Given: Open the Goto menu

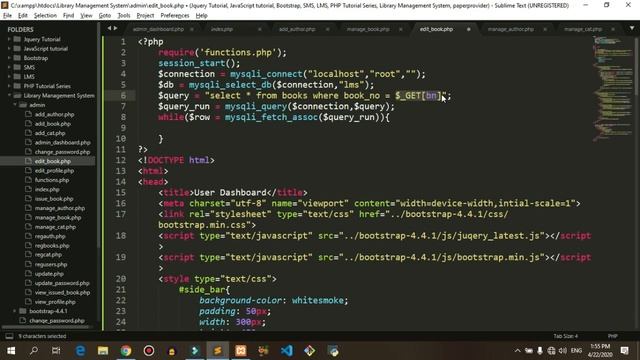Looking at the screenshot, I should (x=104, y=16).
